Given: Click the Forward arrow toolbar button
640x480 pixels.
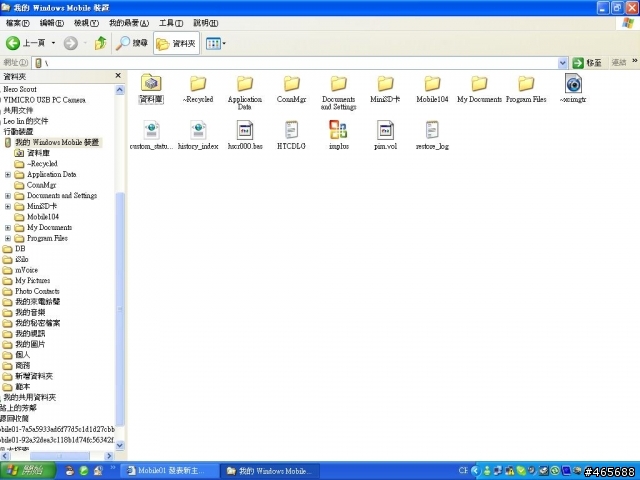Looking at the screenshot, I should 71,43.
